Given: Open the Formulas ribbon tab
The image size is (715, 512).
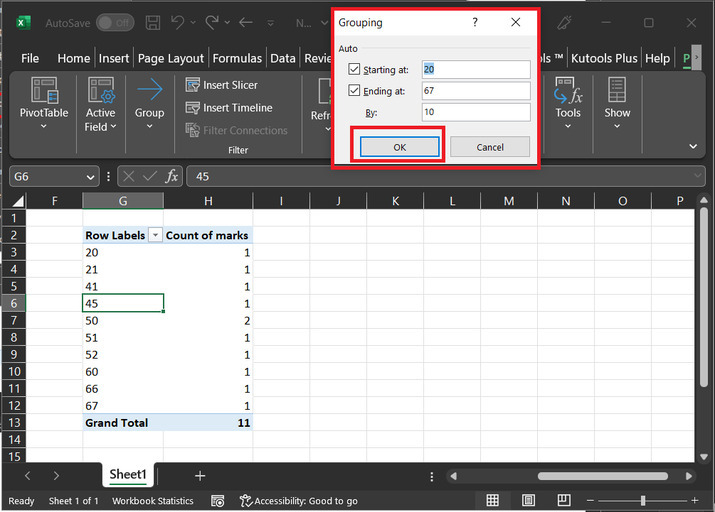Looking at the screenshot, I should [x=237, y=58].
